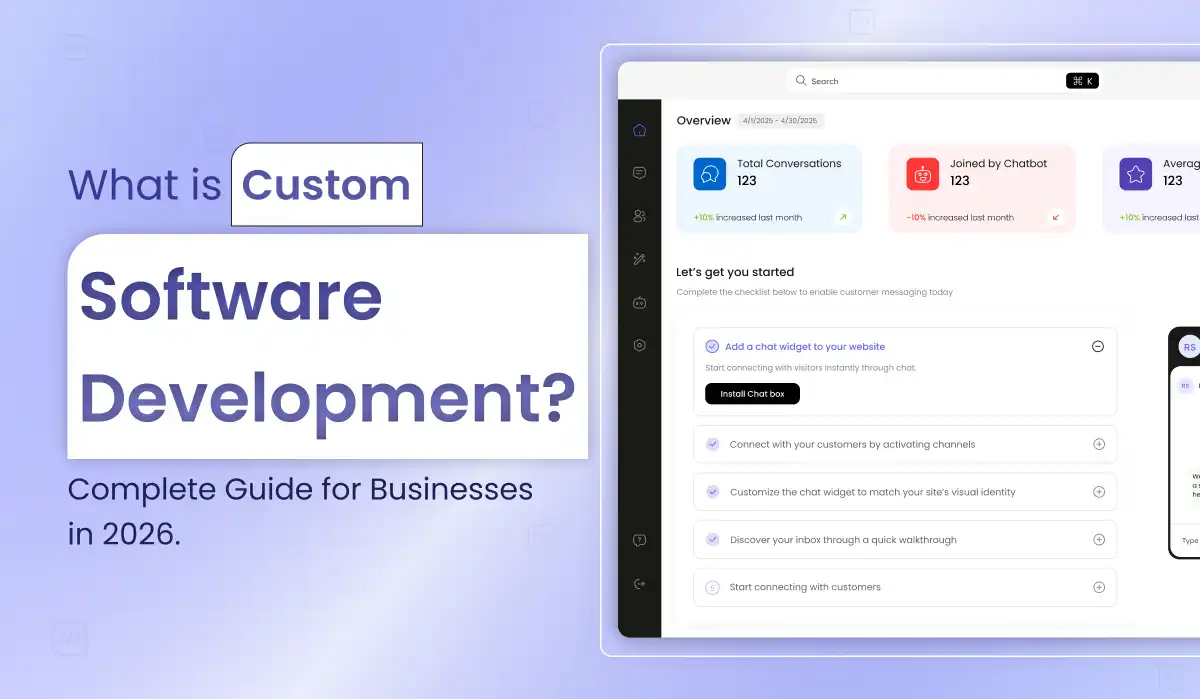The height and width of the screenshot is (699, 1200).
Task: Toggle the Customize the chat widget checkmark
Action: click(x=712, y=492)
